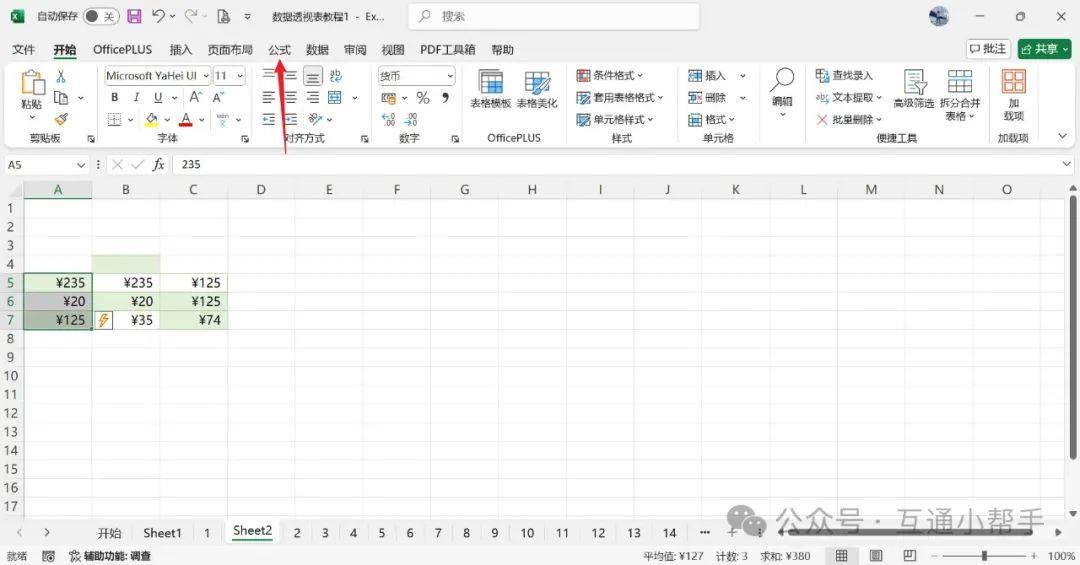Open the 插入 Insert tab
Image resolution: width=1080 pixels, height=565 pixels.
click(180, 50)
